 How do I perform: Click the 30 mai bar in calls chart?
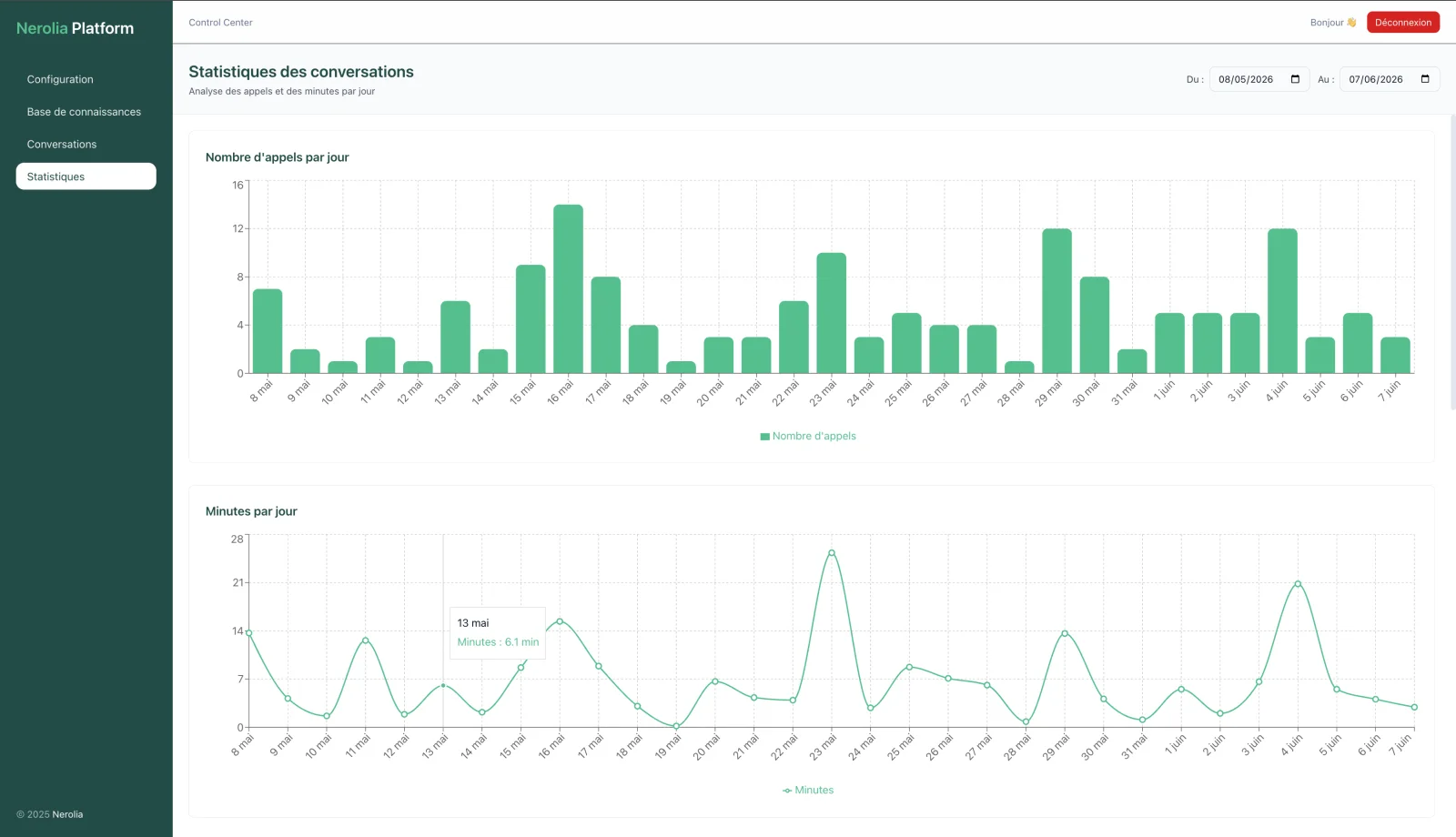pos(1095,325)
